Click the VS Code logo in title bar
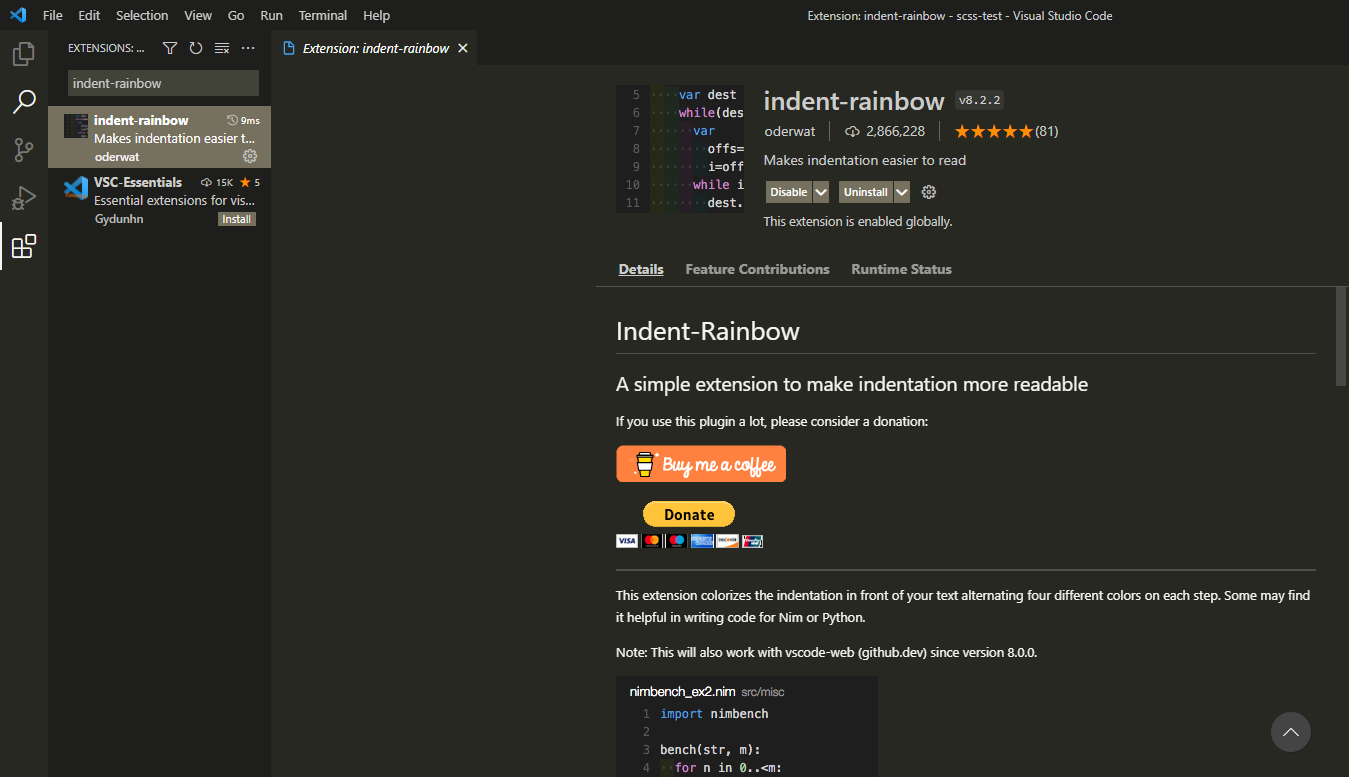The image size is (1349, 777). coord(17,15)
